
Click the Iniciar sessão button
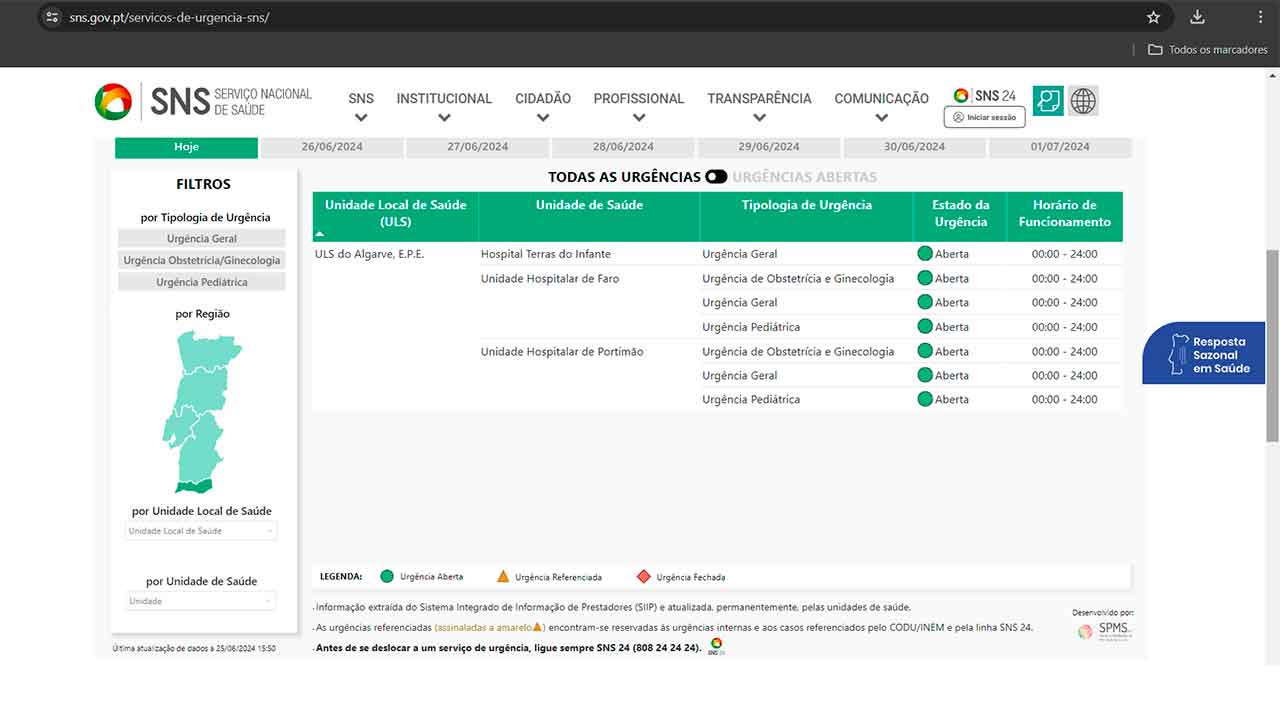coord(984,117)
